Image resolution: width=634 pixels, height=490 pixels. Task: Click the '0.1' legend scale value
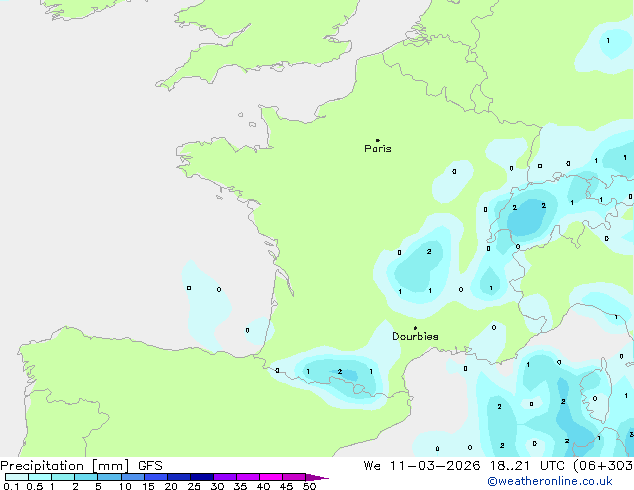(x=11, y=486)
